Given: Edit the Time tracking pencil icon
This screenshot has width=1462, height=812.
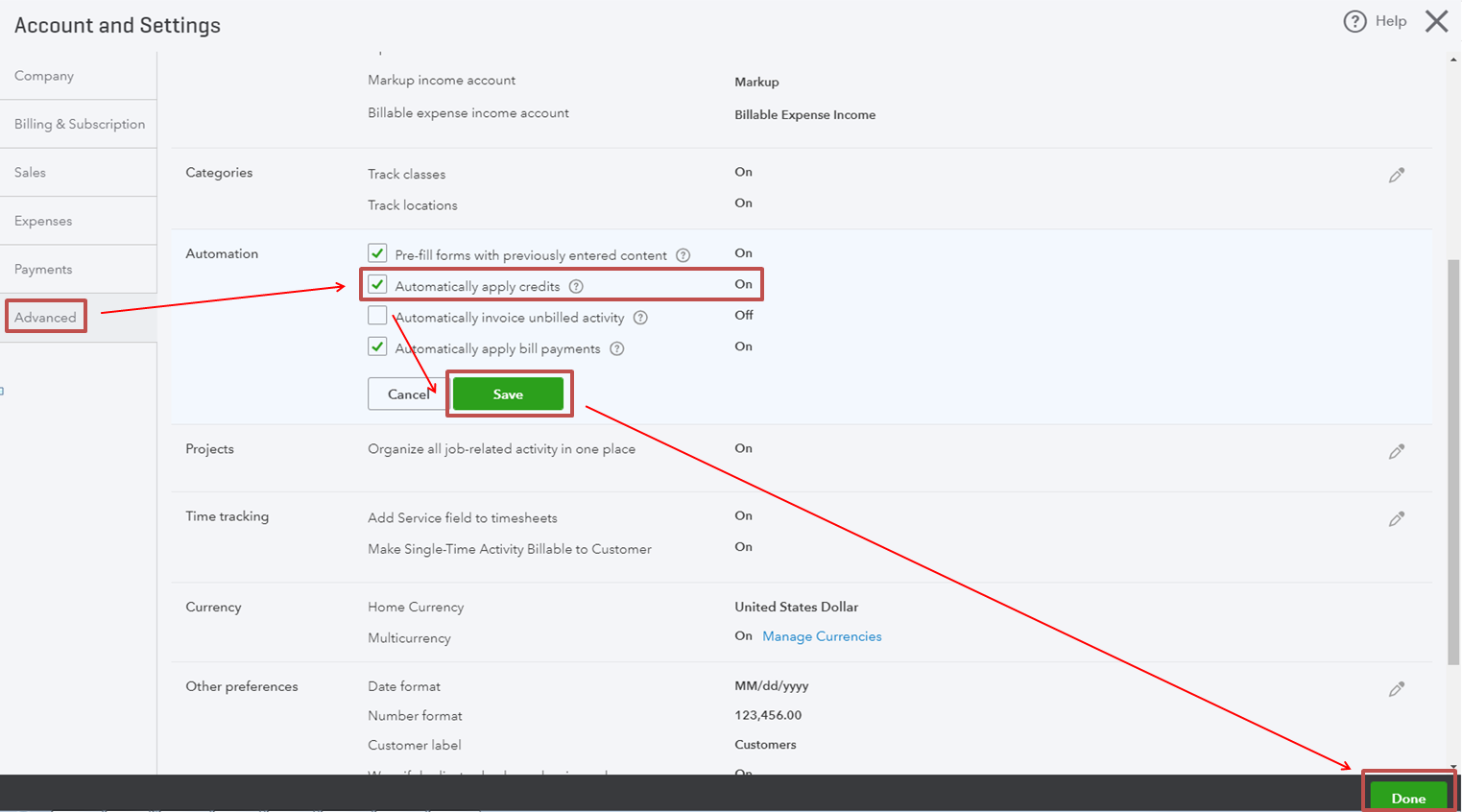Looking at the screenshot, I should [x=1397, y=519].
